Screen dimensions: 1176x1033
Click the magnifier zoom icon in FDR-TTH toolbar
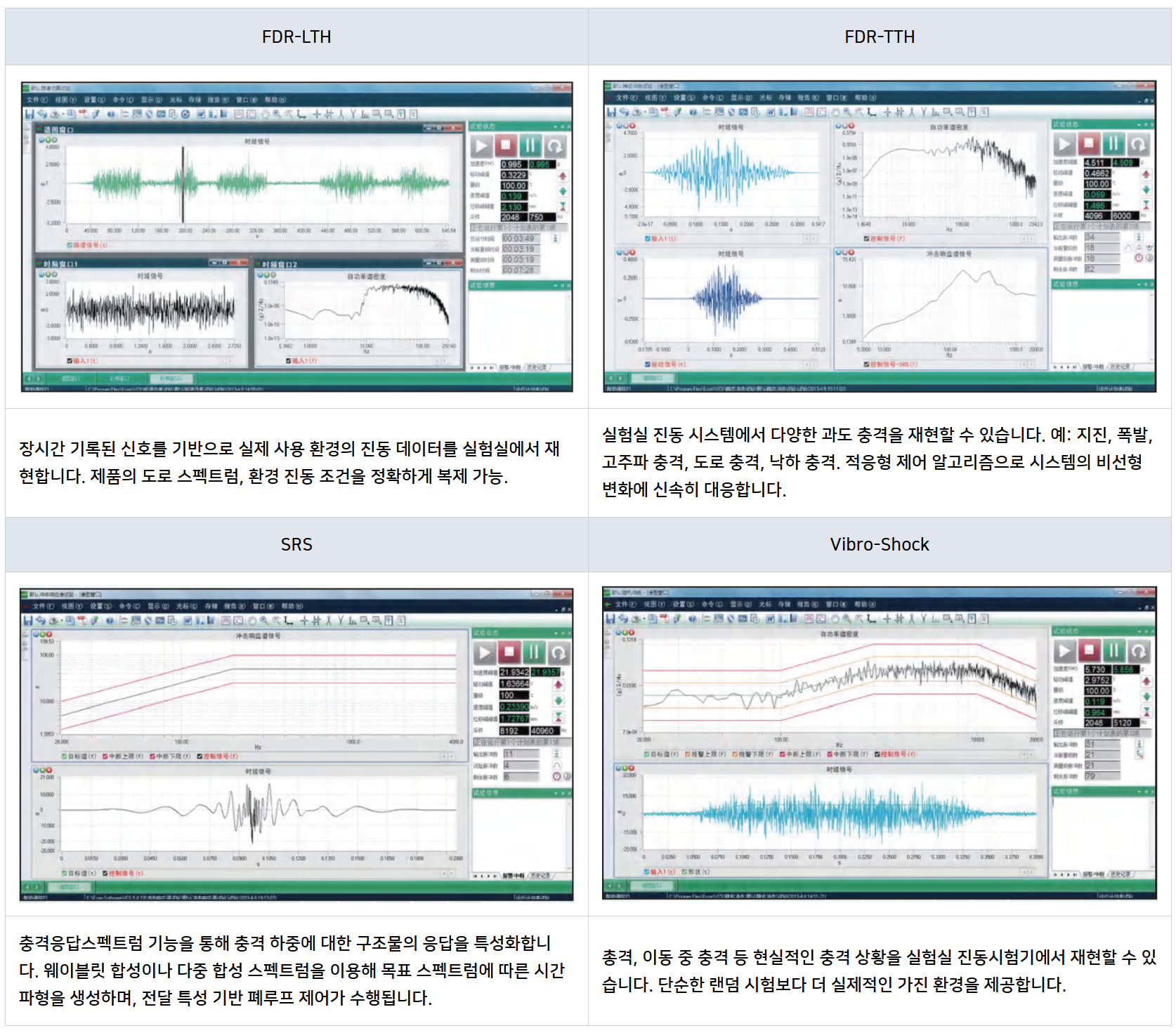847,112
